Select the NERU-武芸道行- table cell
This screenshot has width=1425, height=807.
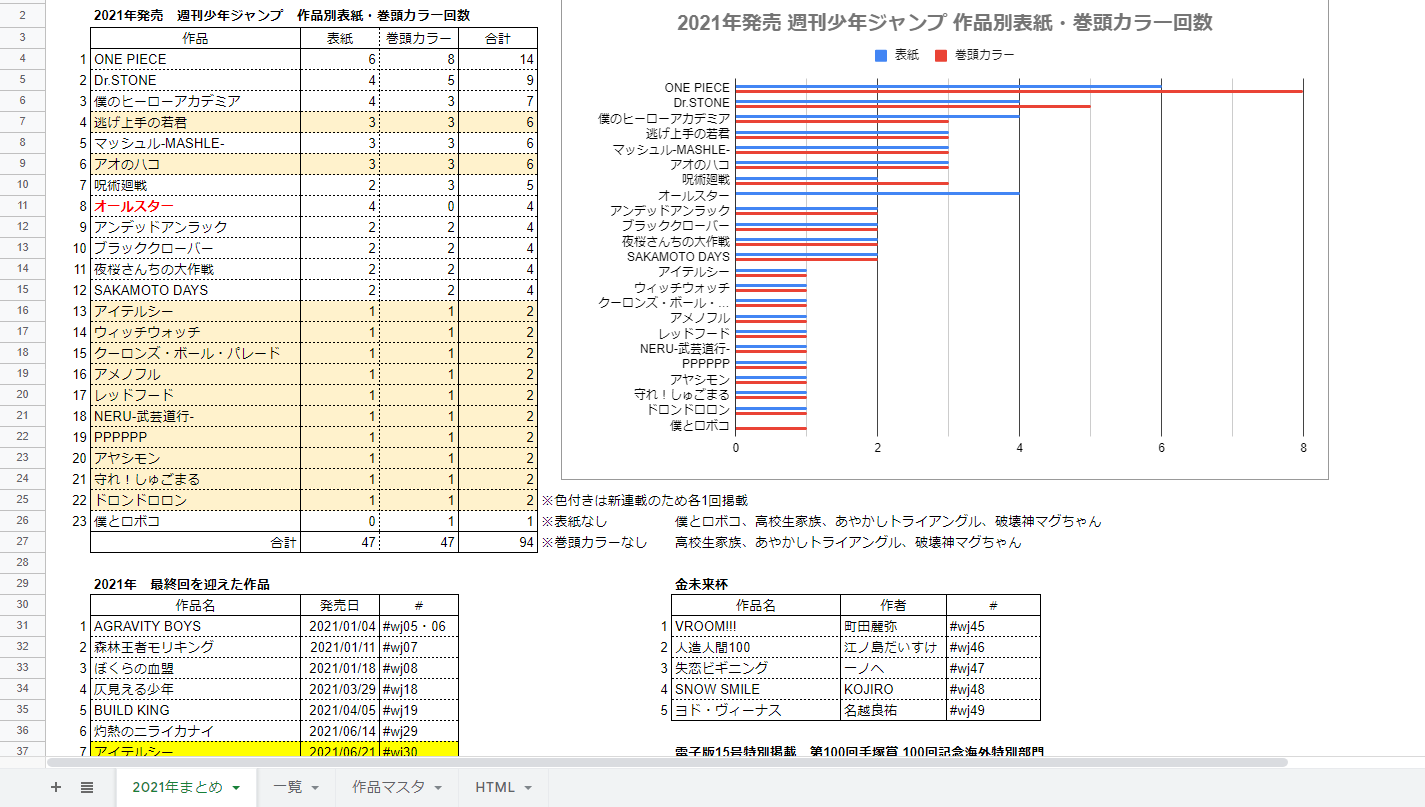(195, 416)
